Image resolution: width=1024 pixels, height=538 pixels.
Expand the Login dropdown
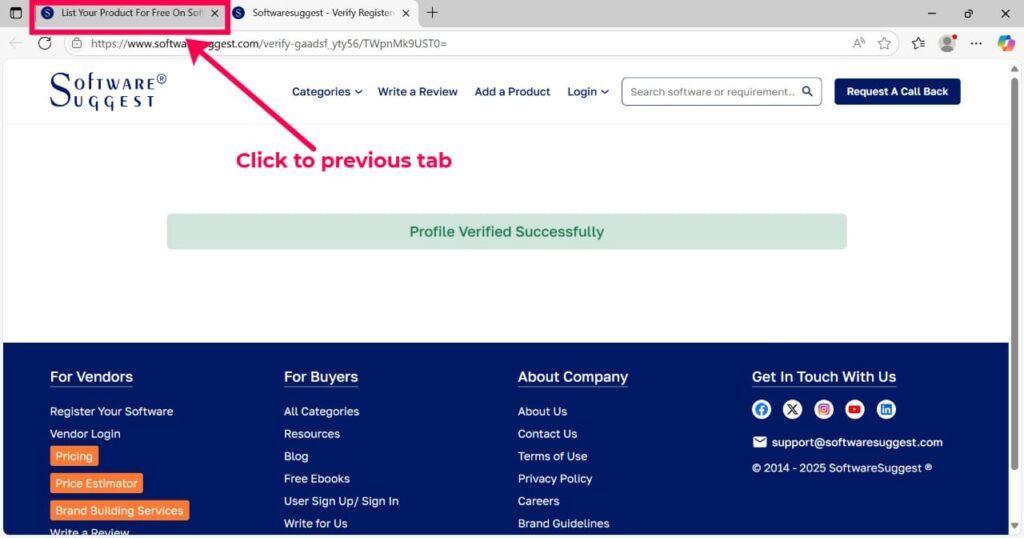point(588,92)
